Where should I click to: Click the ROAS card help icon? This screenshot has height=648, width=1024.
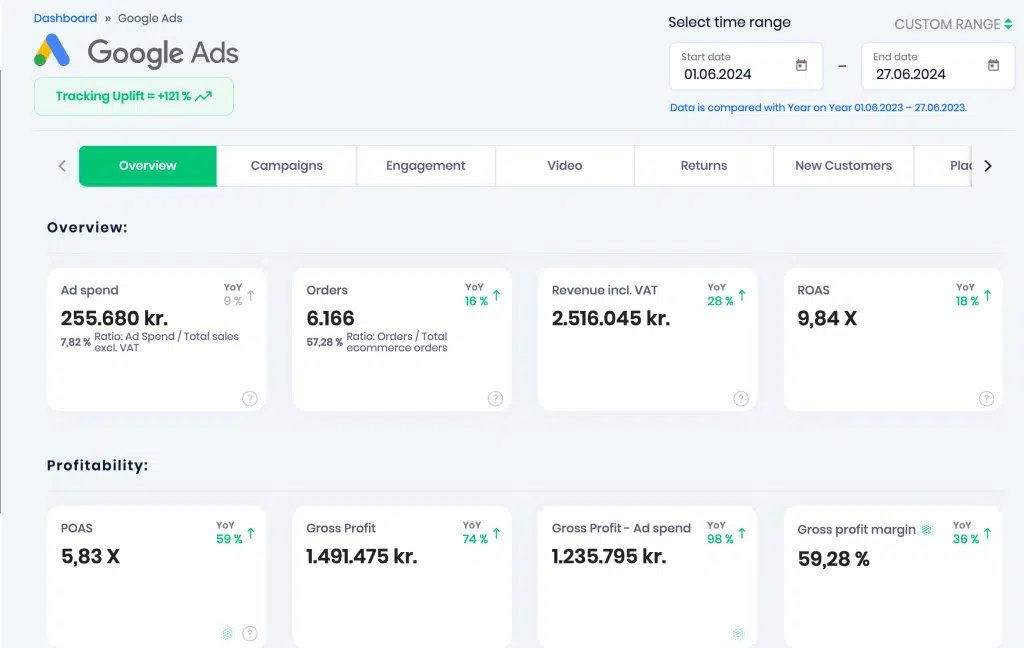pyautogui.click(x=986, y=398)
